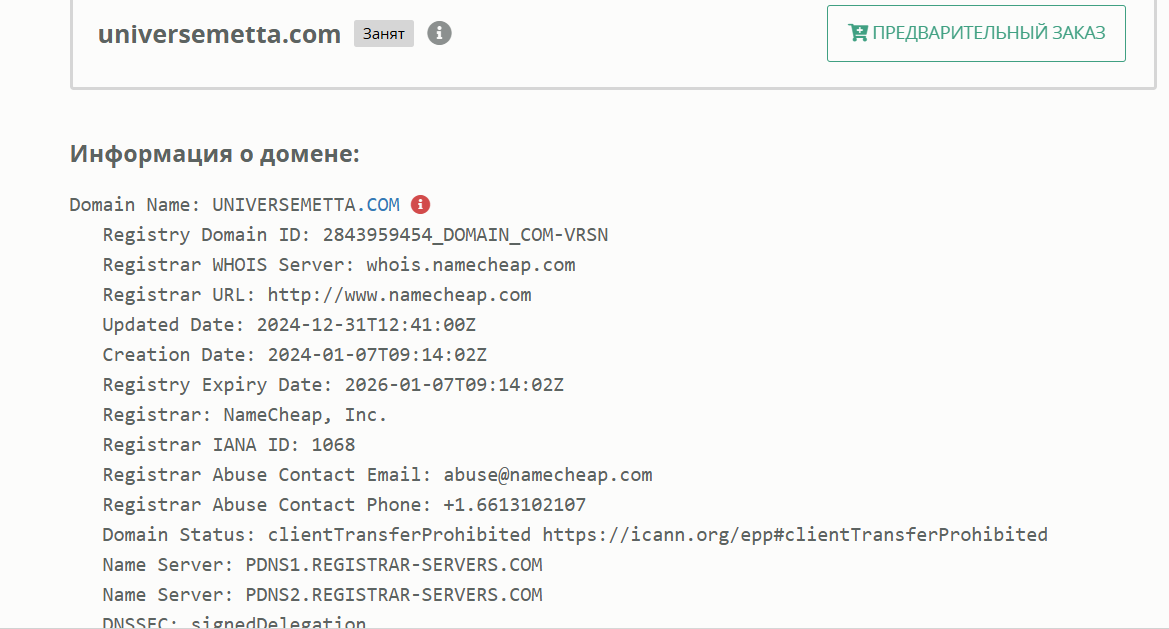The image size is (1169, 629).
Task: Click the Registry Domain ID value
Action: [x=465, y=235]
